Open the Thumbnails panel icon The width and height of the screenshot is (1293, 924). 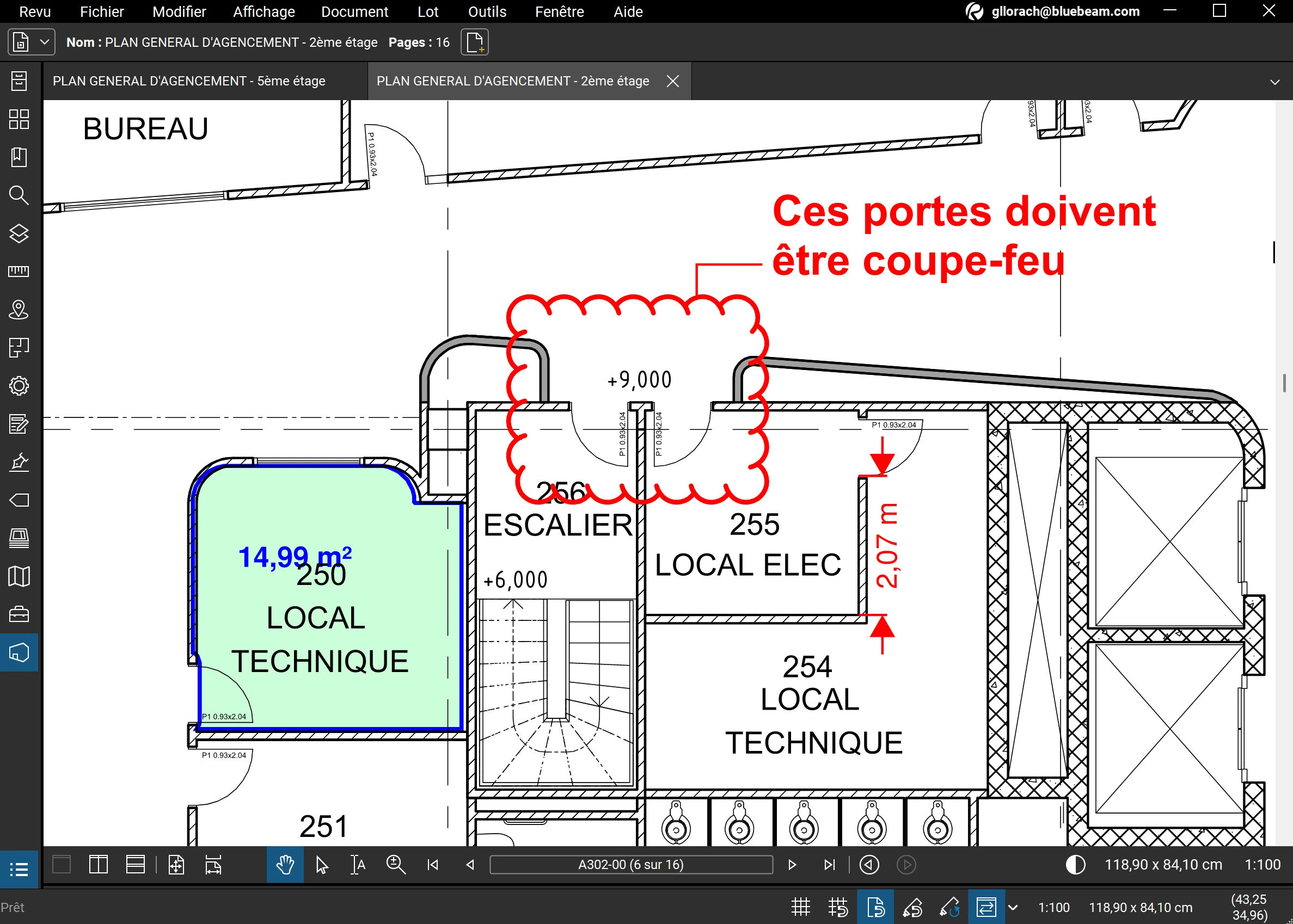click(19, 119)
